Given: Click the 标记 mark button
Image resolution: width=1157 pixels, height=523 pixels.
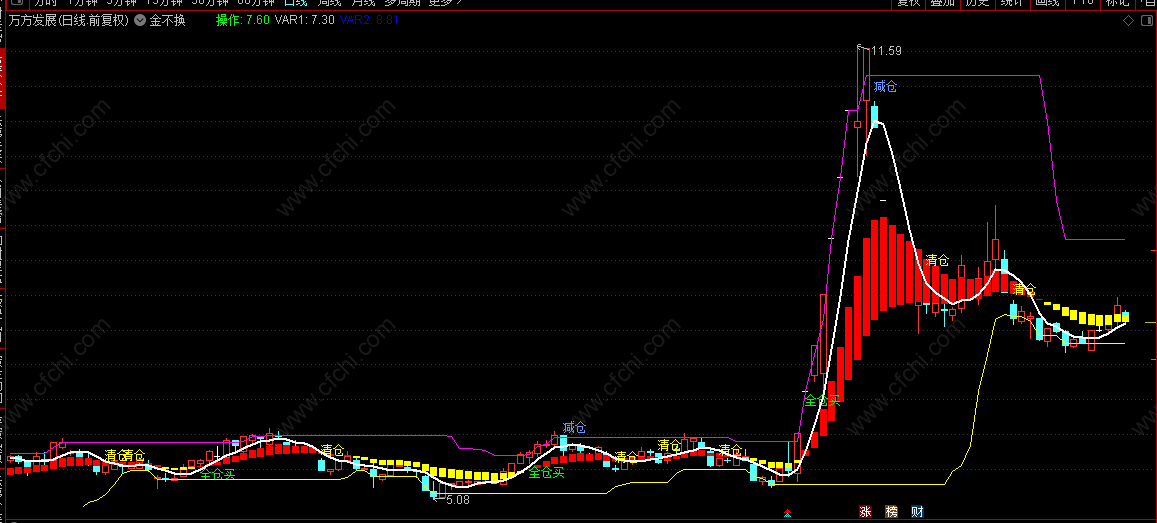Looking at the screenshot, I should pyautogui.click(x=1117, y=3).
